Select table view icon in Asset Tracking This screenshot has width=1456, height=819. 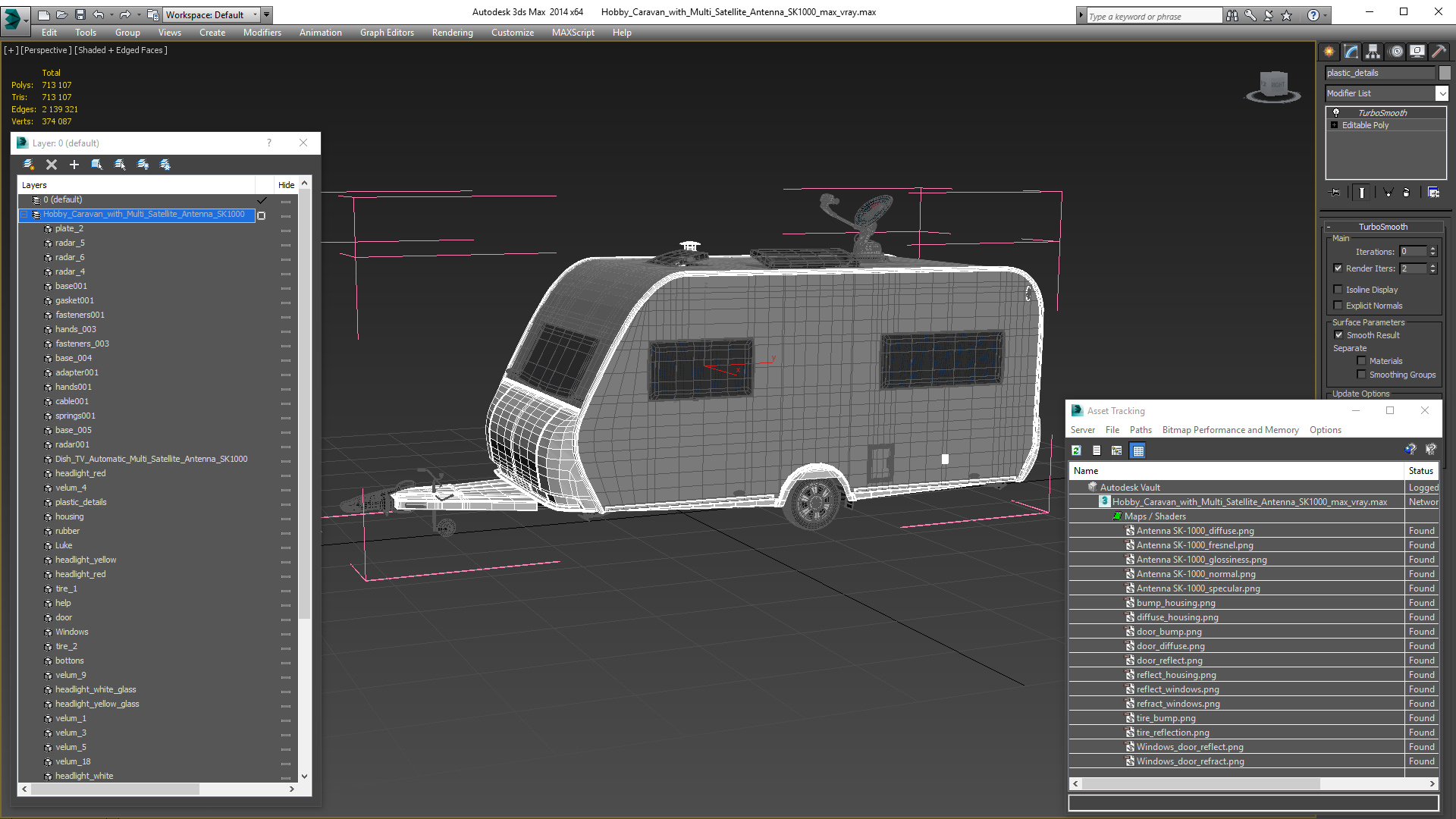pos(1137,450)
